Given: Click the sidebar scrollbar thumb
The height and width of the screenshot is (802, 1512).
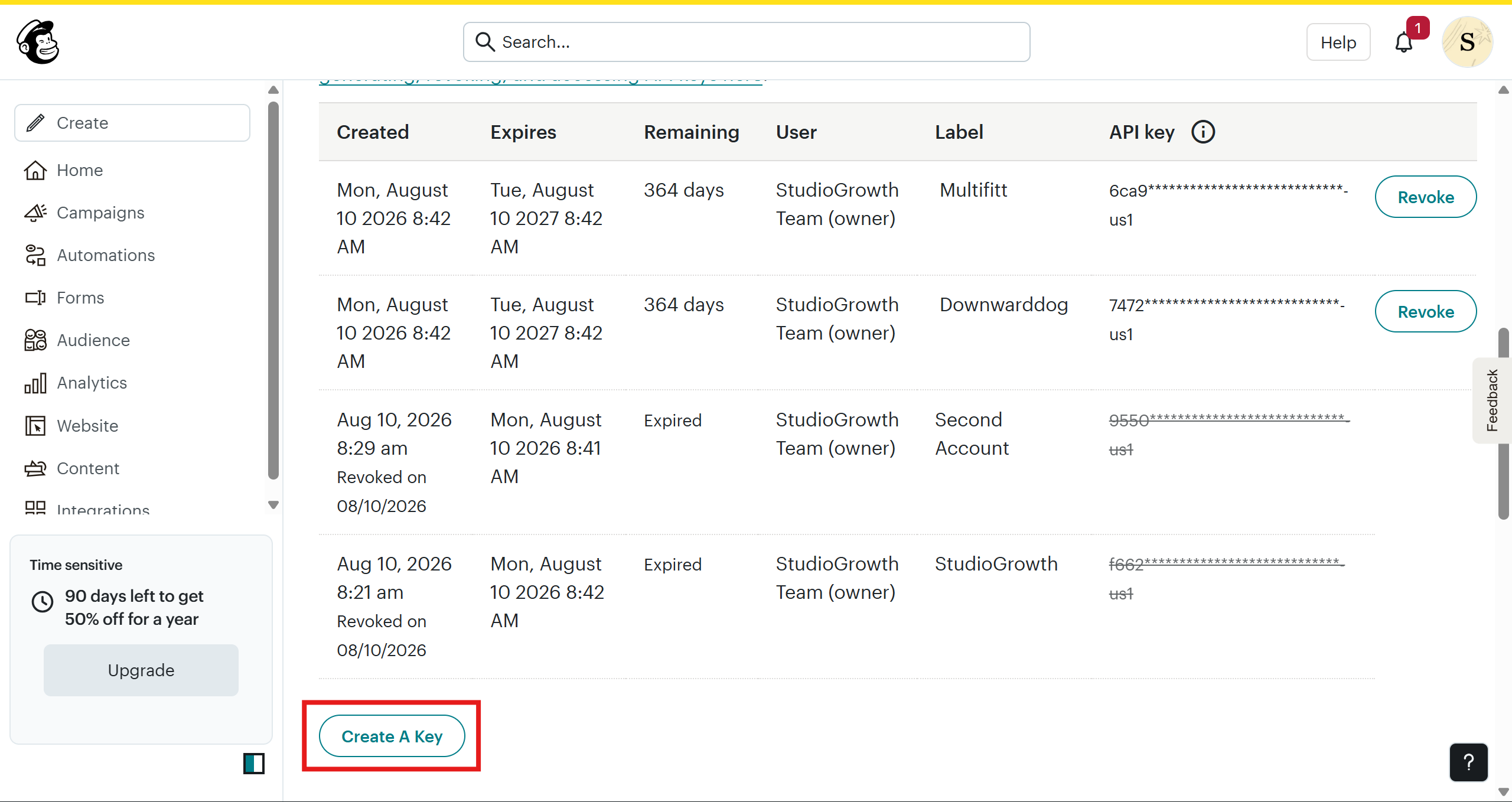Looking at the screenshot, I should tap(273, 291).
